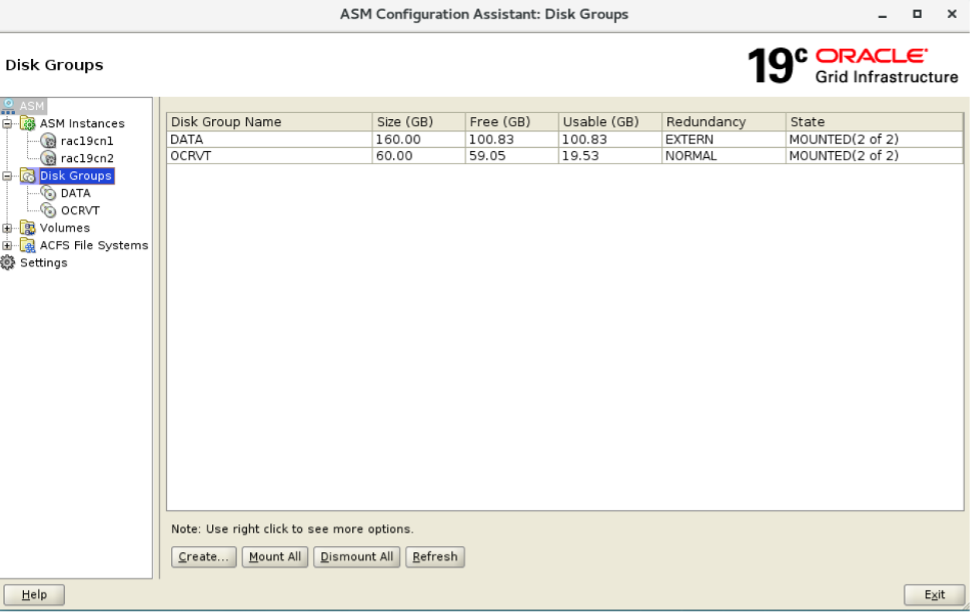The image size is (972, 613).
Task: Click MOUNTED(2 of 2) state for OCRVT
Action: [x=875, y=156]
